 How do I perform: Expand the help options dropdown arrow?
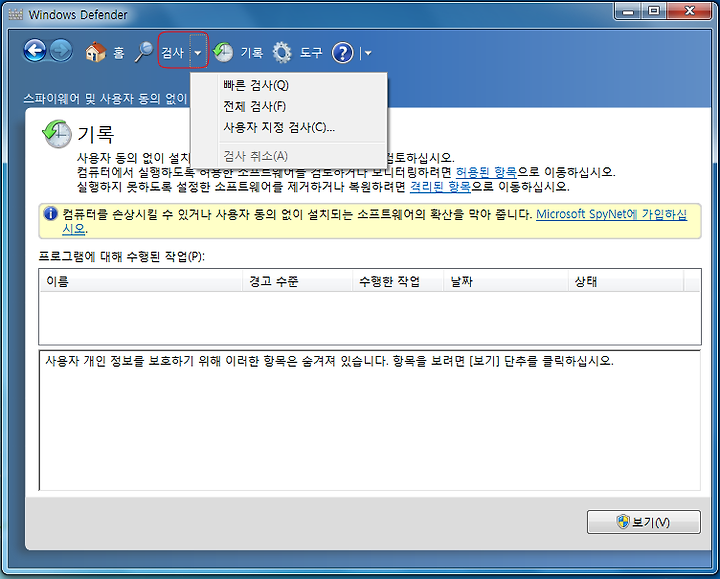(x=366, y=53)
